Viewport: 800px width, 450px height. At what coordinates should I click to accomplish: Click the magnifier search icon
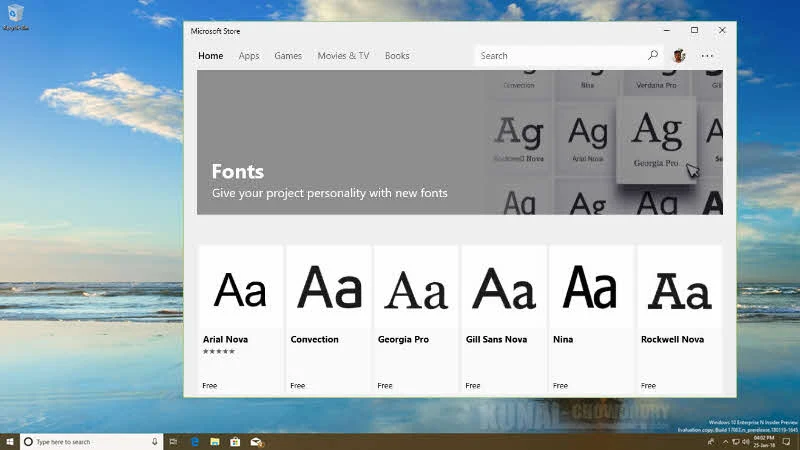(653, 55)
